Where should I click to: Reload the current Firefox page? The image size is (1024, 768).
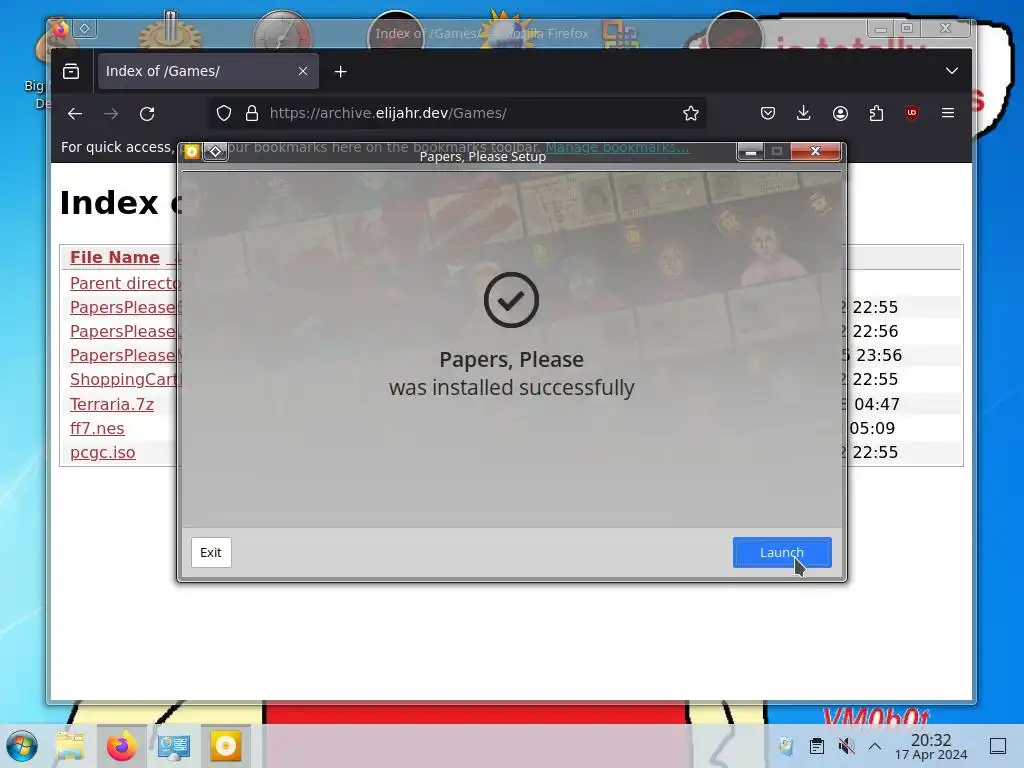(x=147, y=114)
